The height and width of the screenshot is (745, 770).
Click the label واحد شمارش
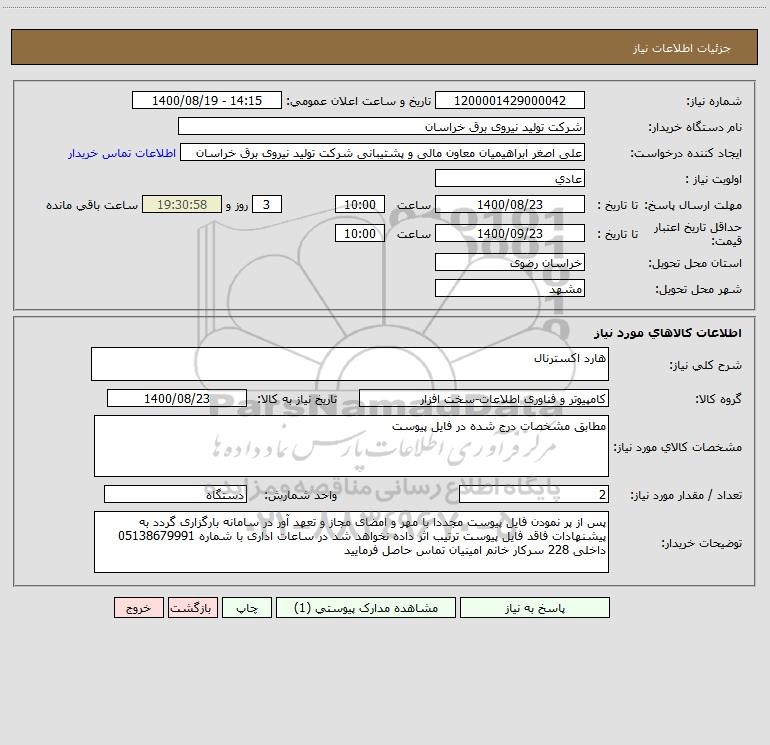tap(301, 496)
